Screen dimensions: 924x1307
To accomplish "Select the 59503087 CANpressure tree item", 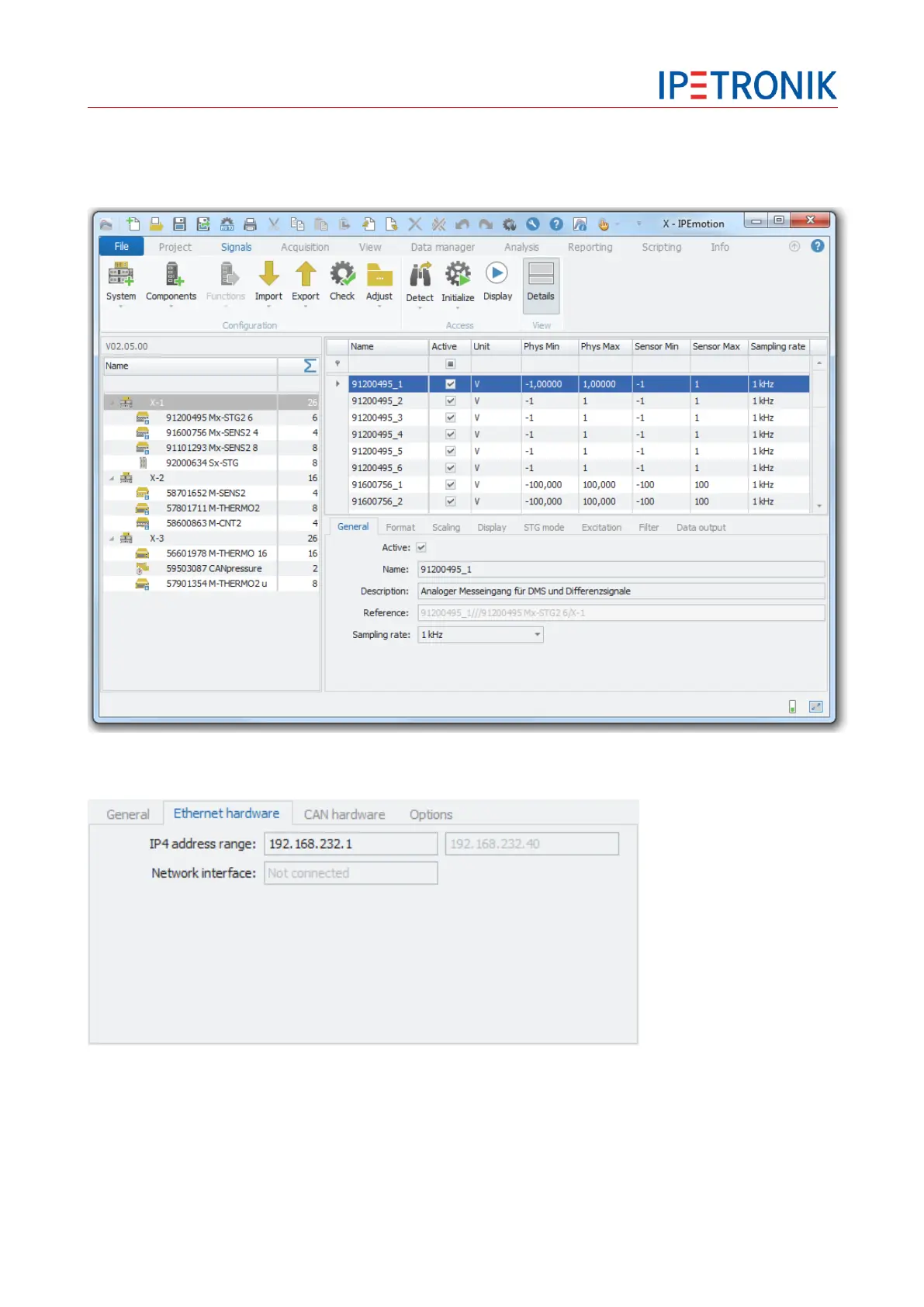I will 214,569.
